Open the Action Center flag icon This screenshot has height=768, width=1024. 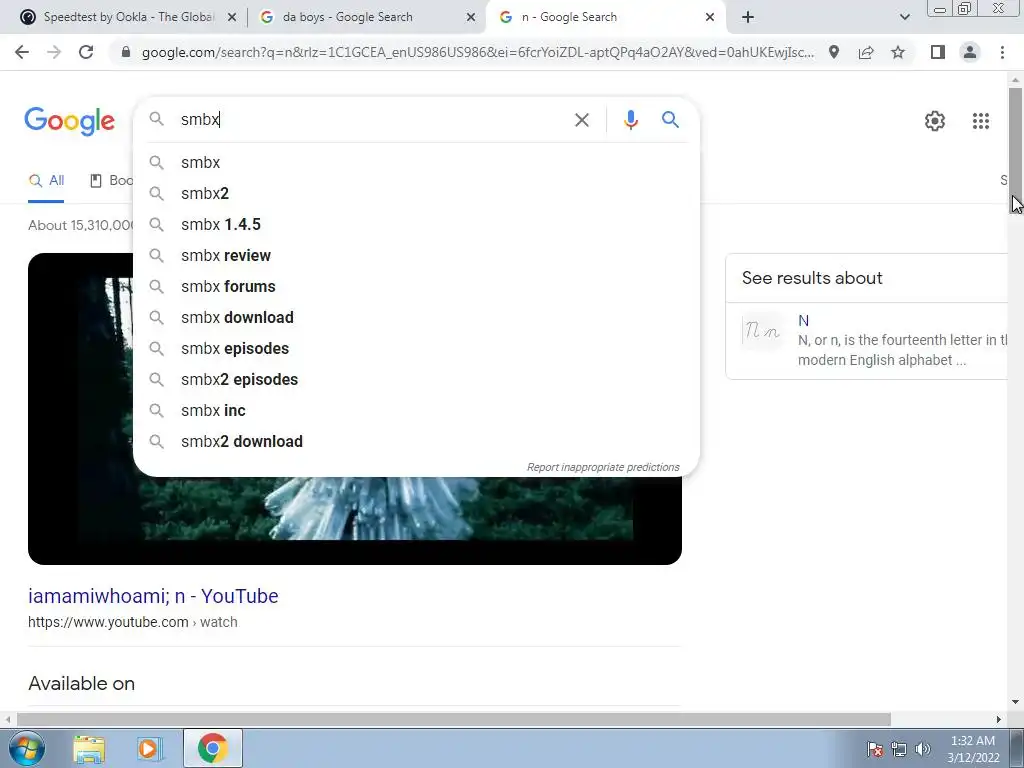pyautogui.click(x=875, y=749)
